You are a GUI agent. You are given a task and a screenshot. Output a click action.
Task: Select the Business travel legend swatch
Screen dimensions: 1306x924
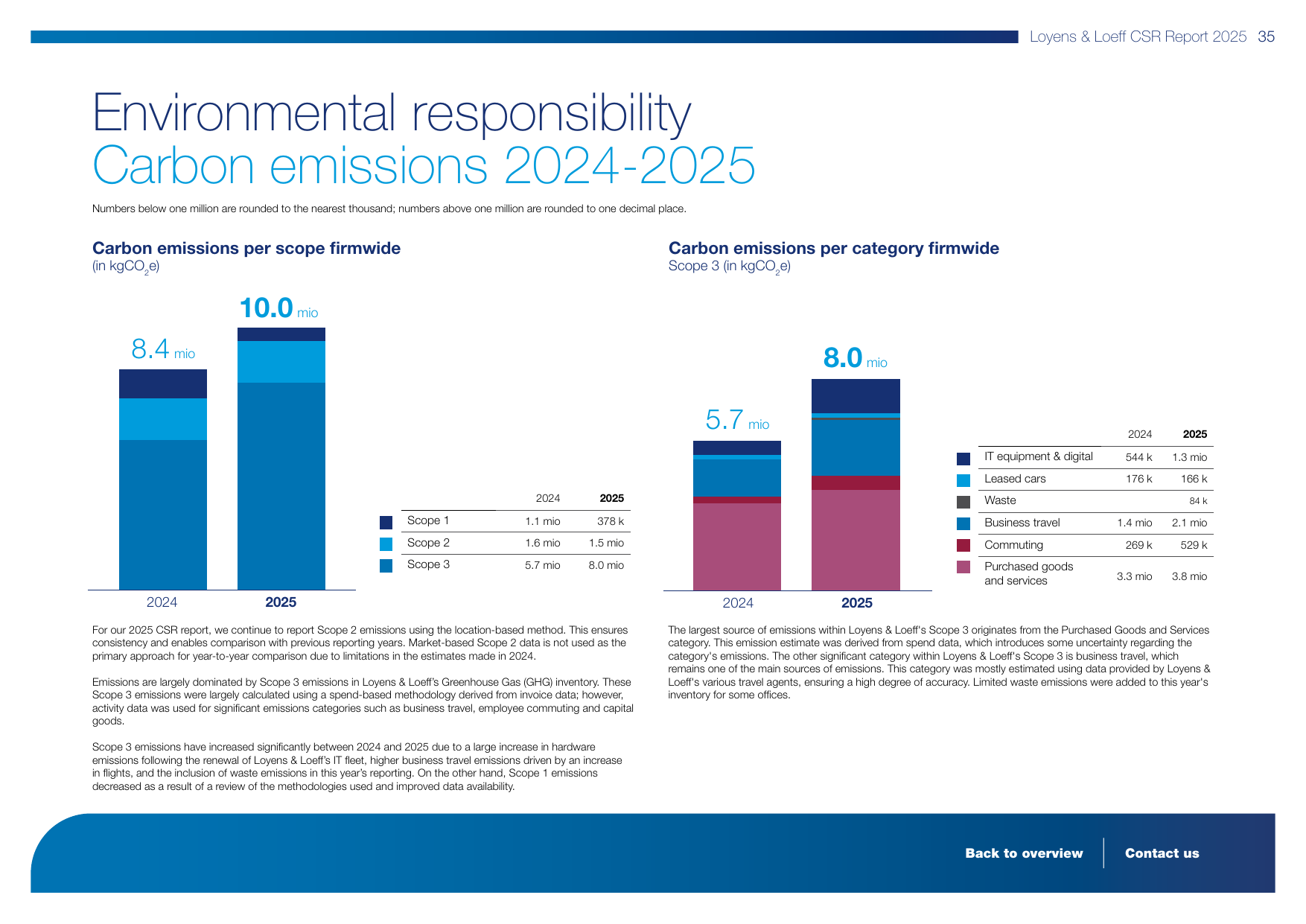963,523
